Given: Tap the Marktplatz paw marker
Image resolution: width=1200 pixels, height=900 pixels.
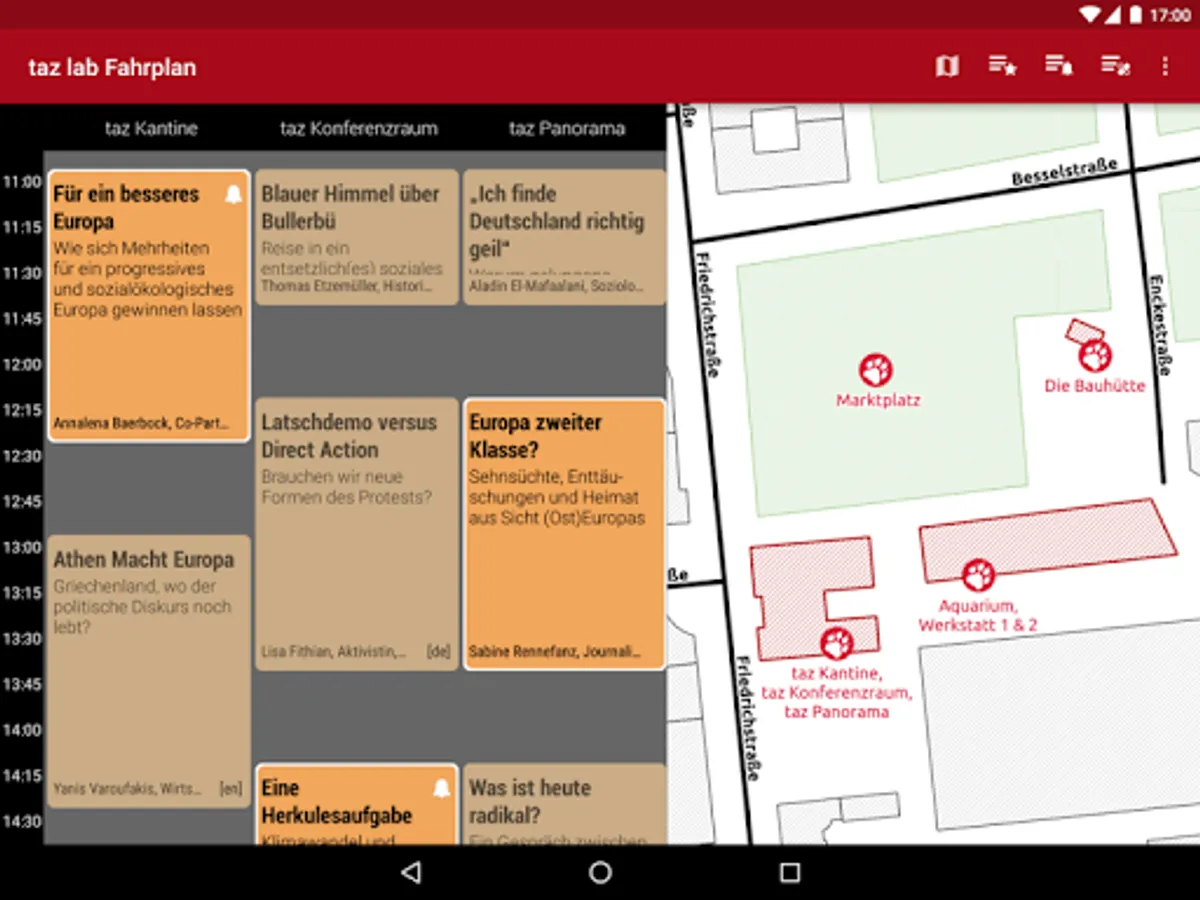Looking at the screenshot, I should click(x=876, y=371).
